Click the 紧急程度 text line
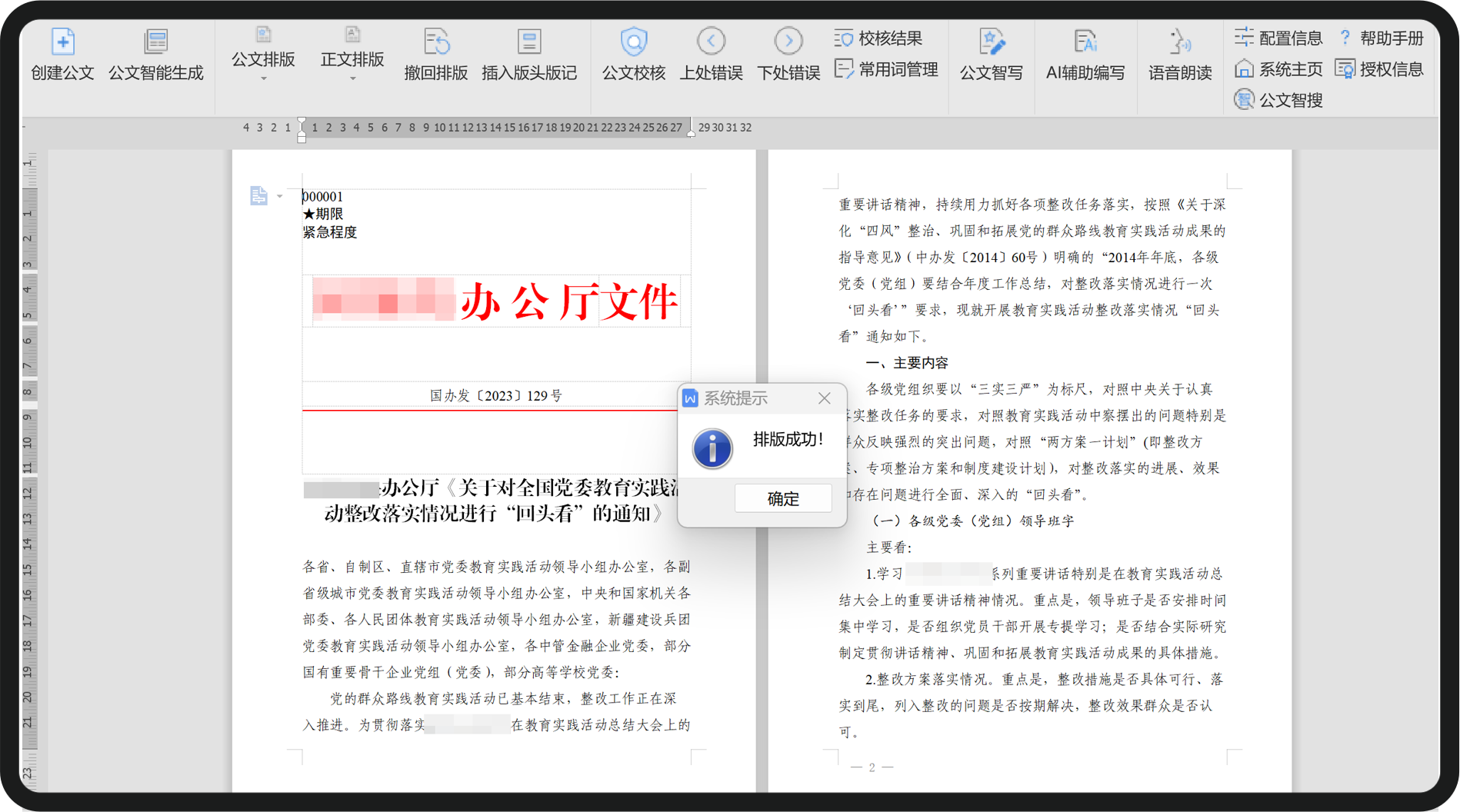The image size is (1460, 812). point(330,232)
